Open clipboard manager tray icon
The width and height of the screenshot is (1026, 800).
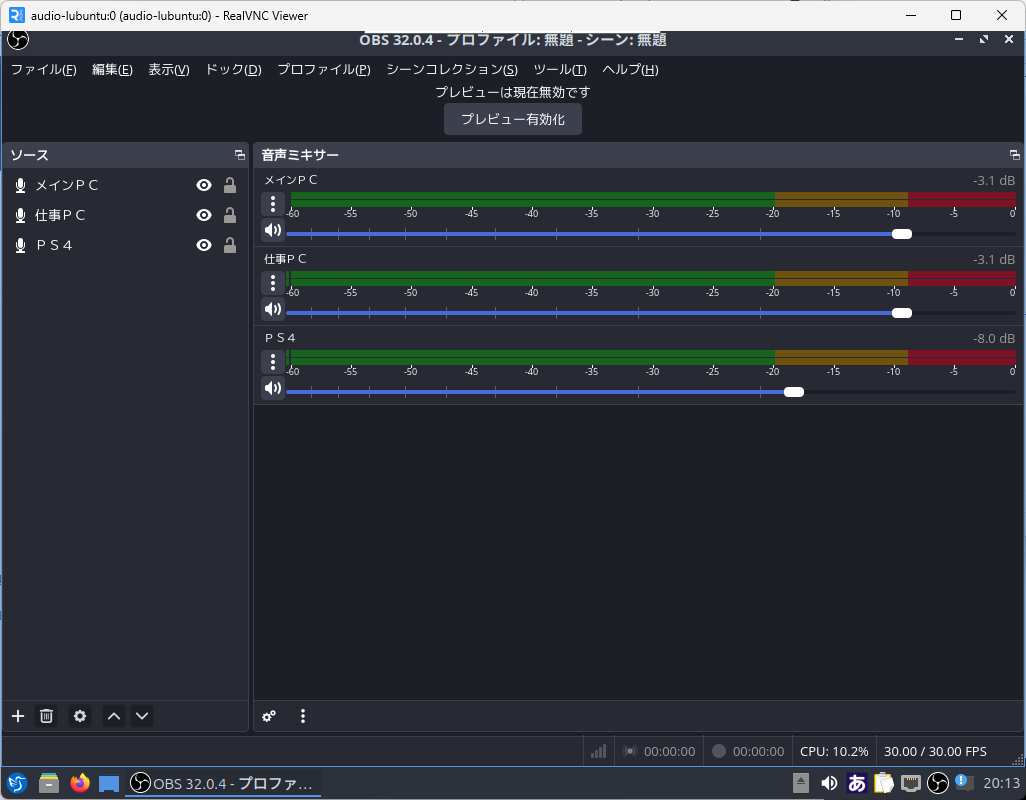[x=883, y=783]
